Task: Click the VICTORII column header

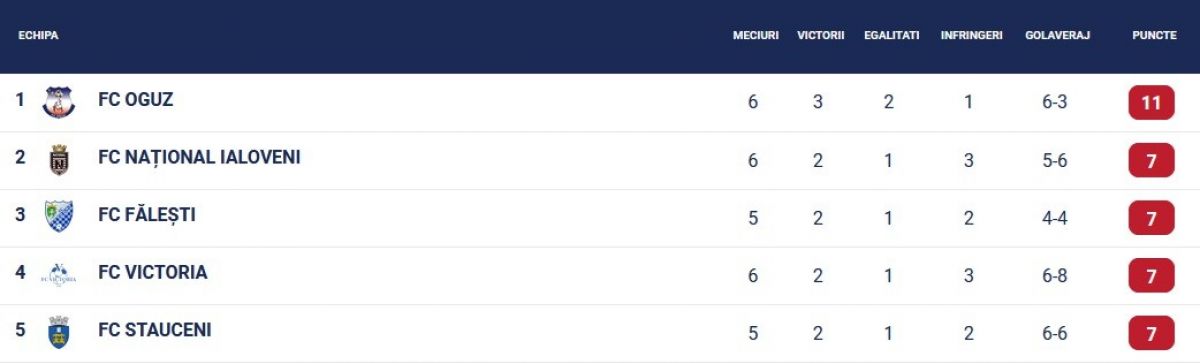Action: tap(821, 35)
